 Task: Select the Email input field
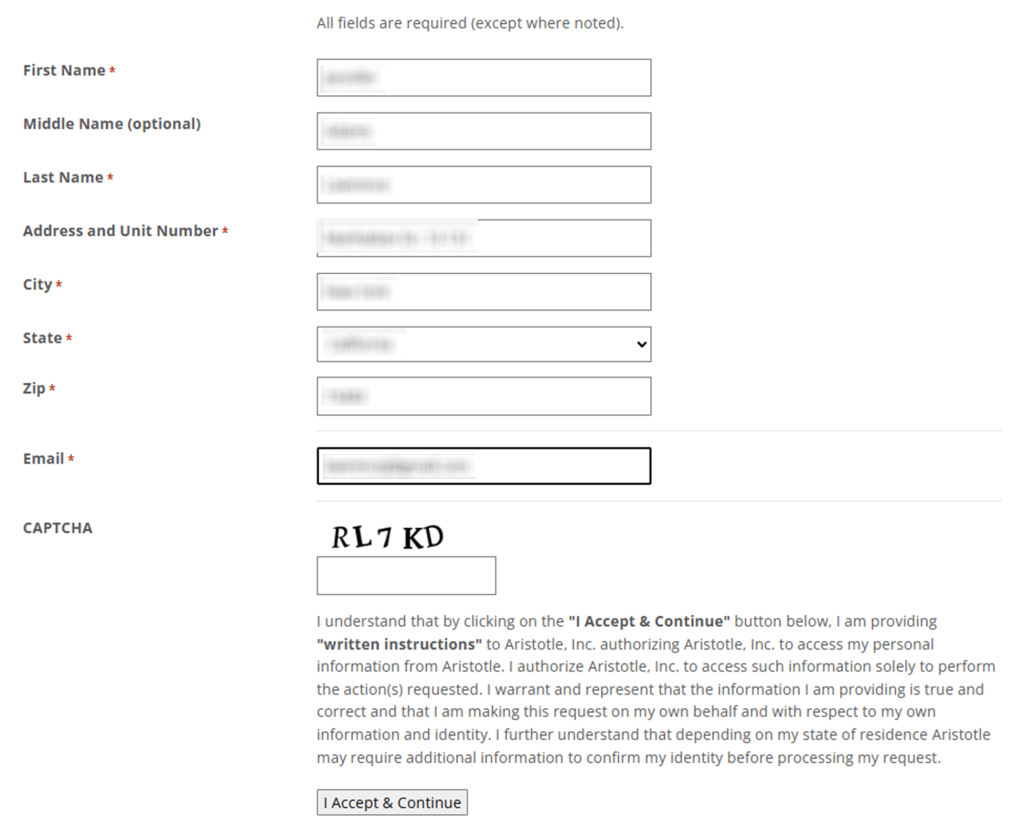483,466
